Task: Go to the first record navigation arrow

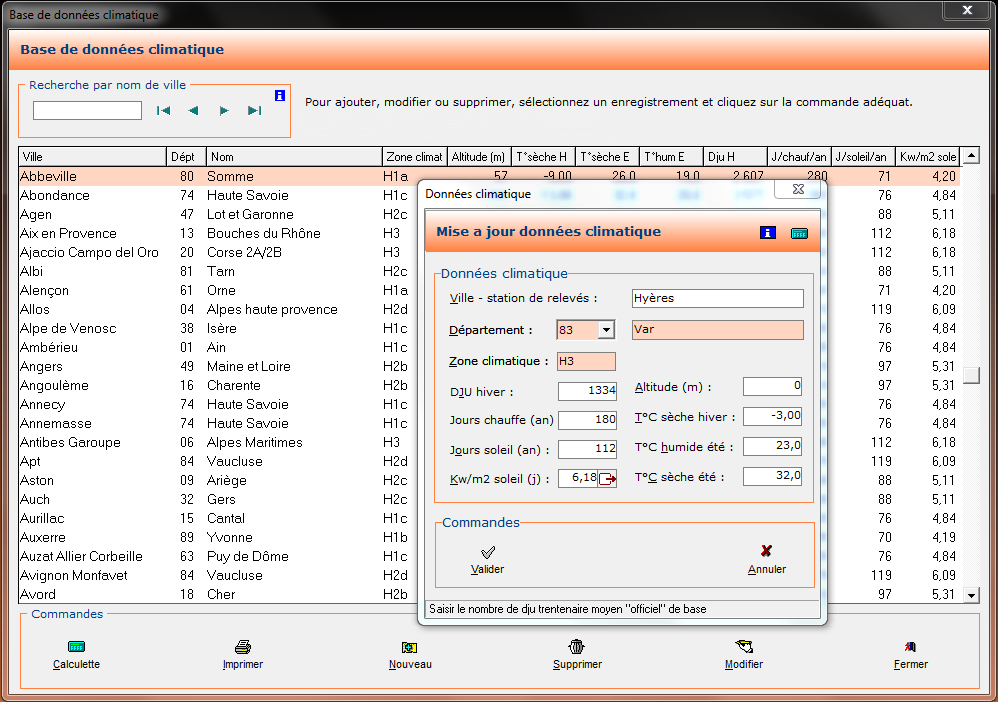Action: click(164, 111)
